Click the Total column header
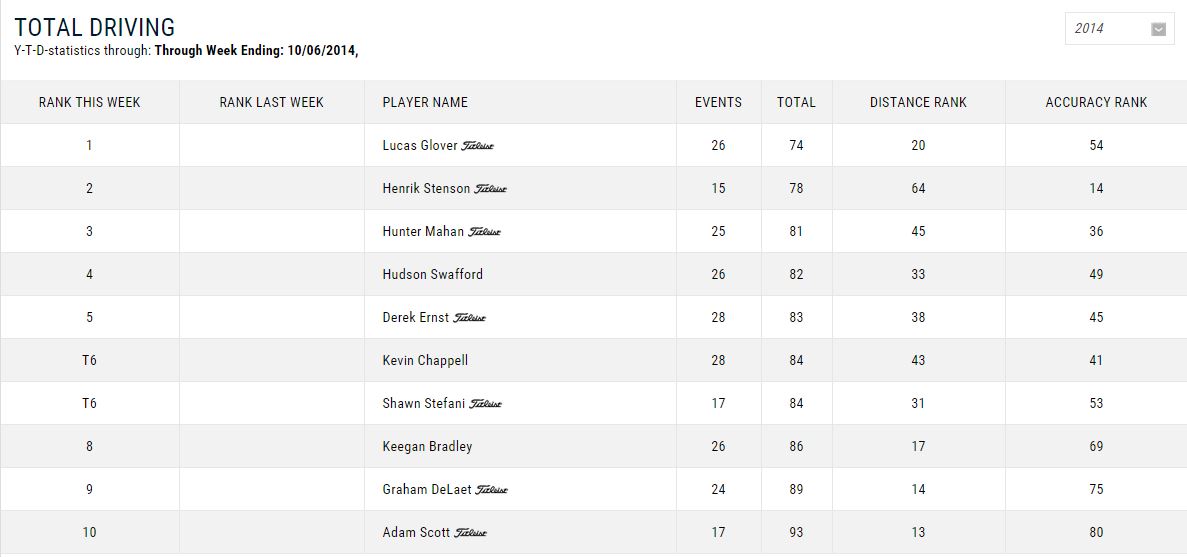 point(796,102)
